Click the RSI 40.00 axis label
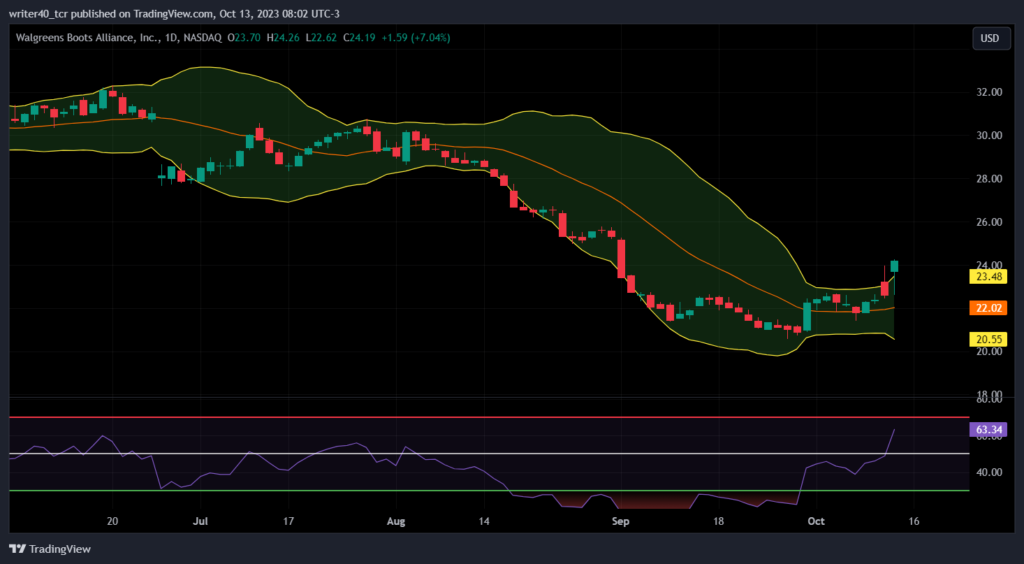 [x=989, y=472]
